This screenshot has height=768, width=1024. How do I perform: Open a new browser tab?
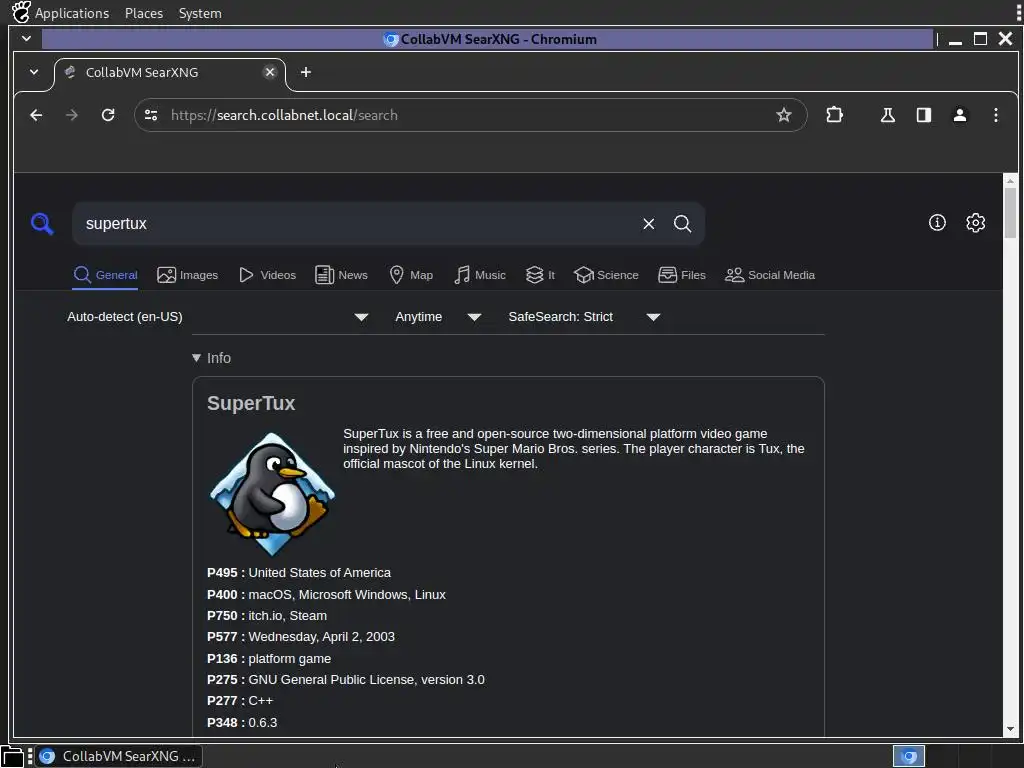pos(306,72)
